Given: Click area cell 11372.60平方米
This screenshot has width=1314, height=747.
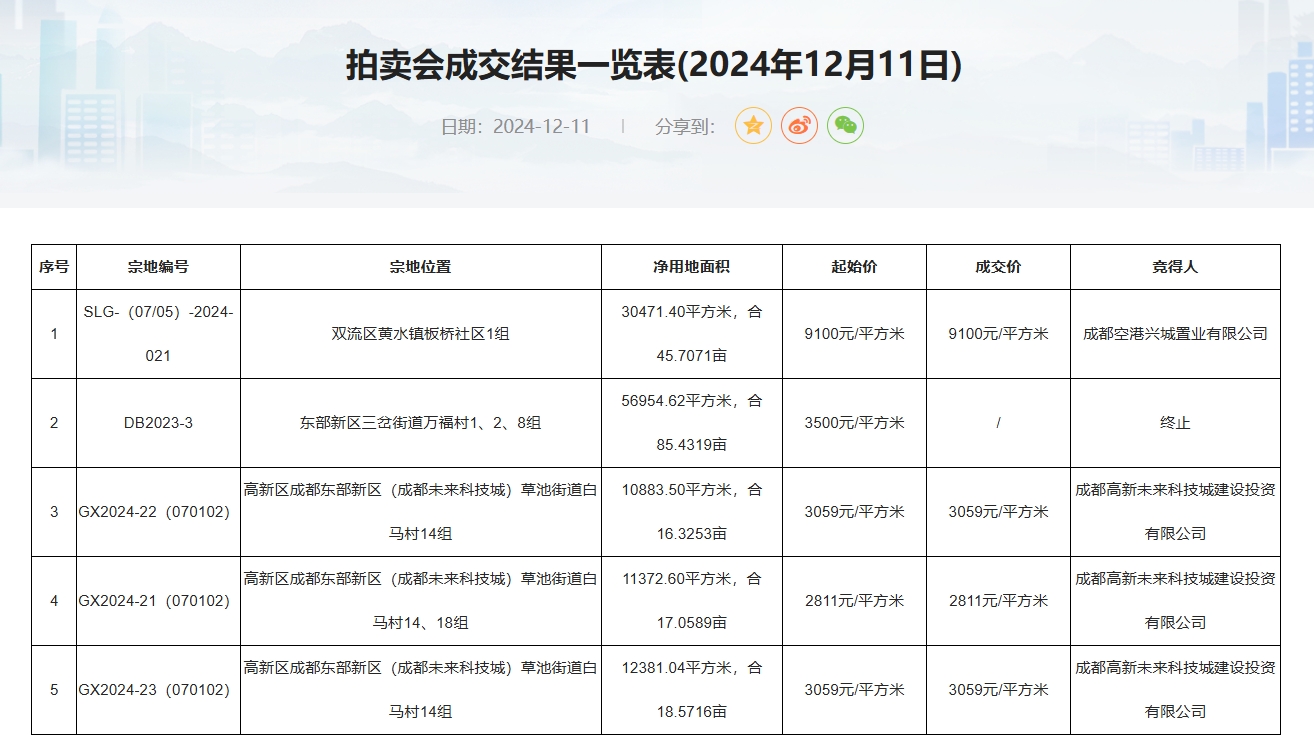Looking at the screenshot, I should tap(691, 601).
